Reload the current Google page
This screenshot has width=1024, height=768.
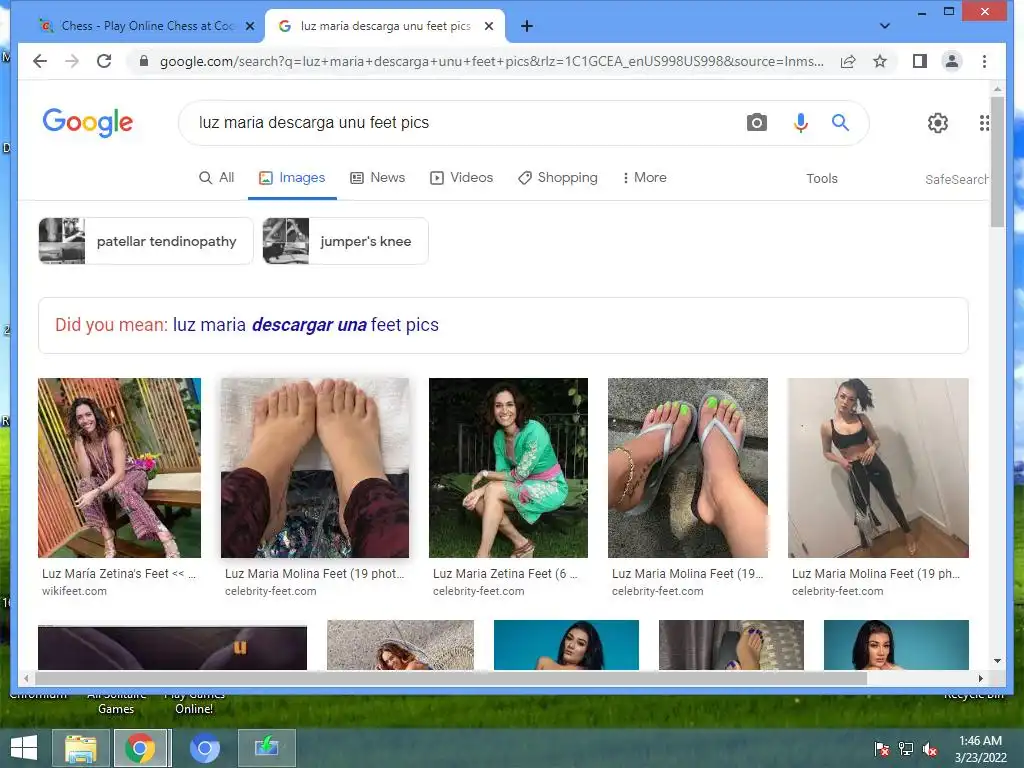tap(104, 61)
